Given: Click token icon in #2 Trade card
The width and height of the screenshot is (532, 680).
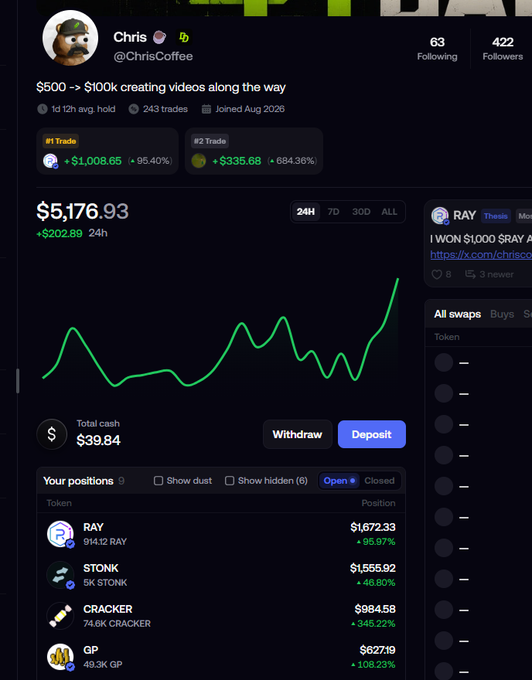Looking at the screenshot, I should click(199, 161).
